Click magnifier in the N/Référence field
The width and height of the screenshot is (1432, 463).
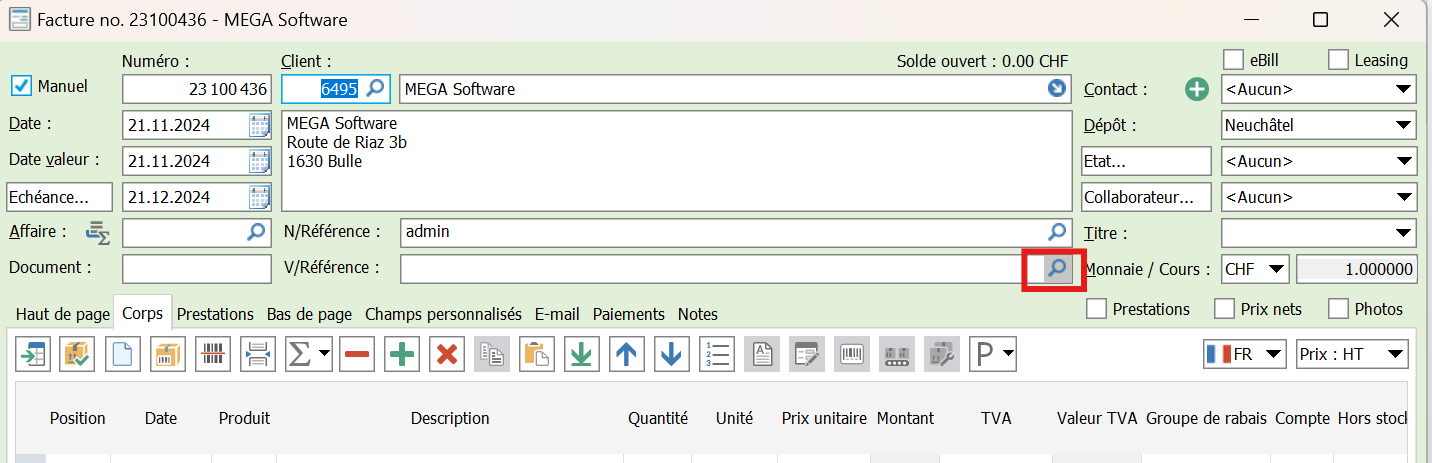point(1057,232)
